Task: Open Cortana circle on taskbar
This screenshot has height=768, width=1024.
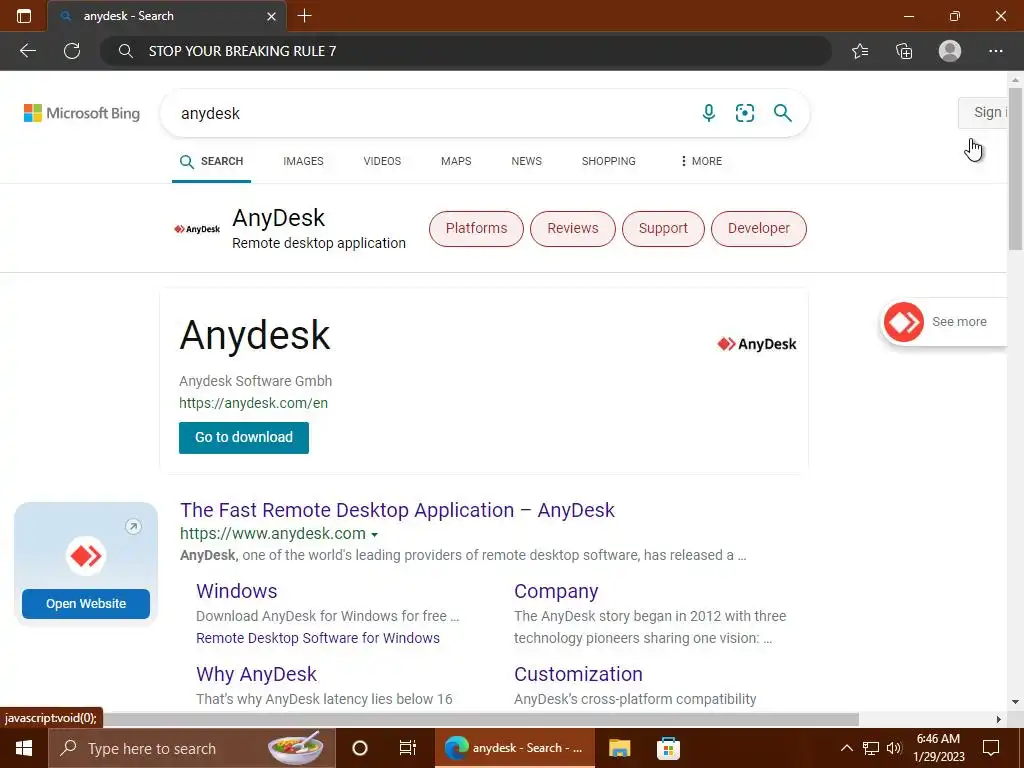Action: coord(360,748)
